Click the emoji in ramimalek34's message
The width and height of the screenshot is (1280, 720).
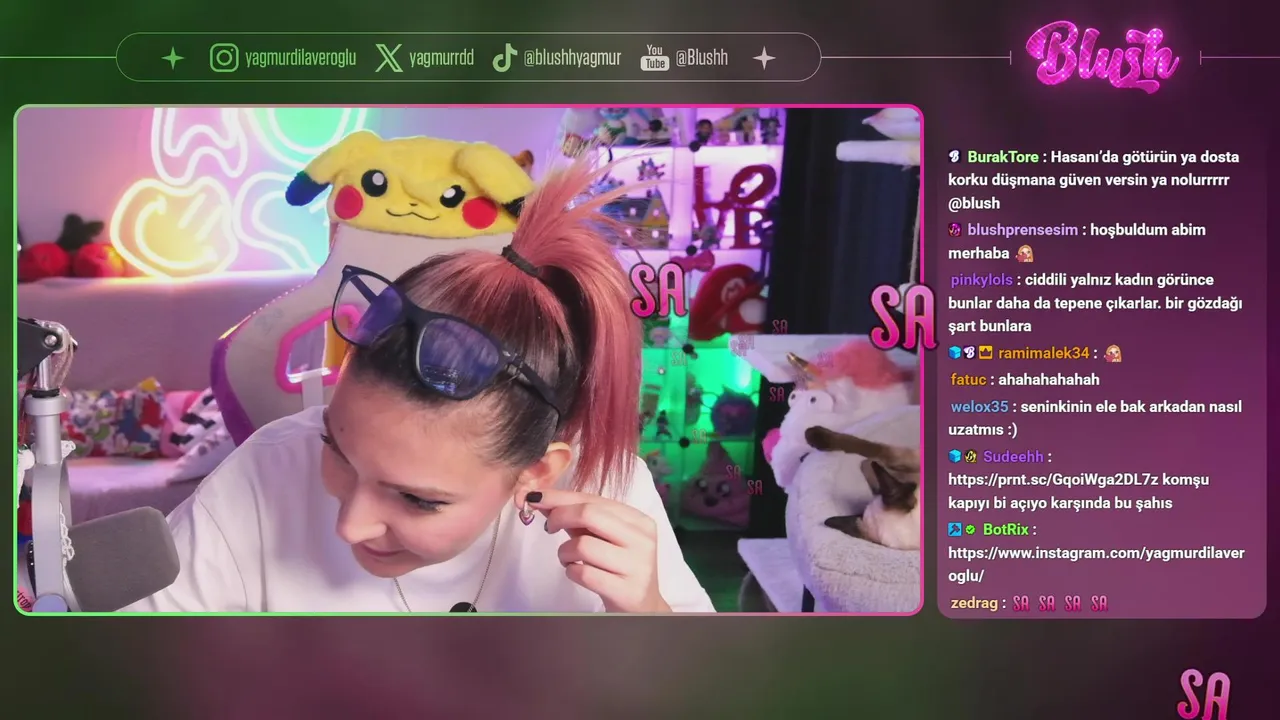click(1112, 353)
